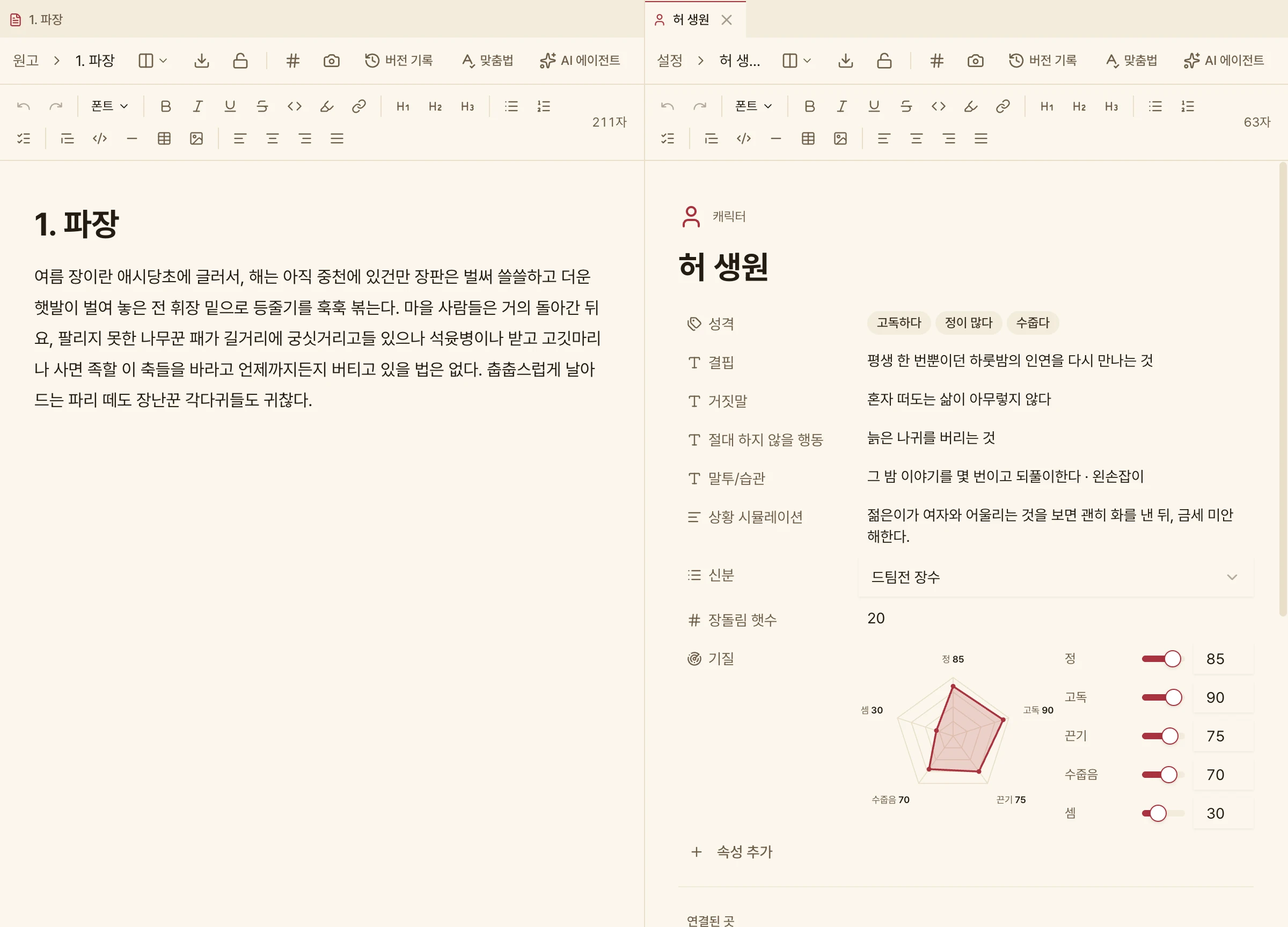Toggle bold in the left editor toolbar
Image resolution: width=1288 pixels, height=927 pixels.
click(165, 106)
